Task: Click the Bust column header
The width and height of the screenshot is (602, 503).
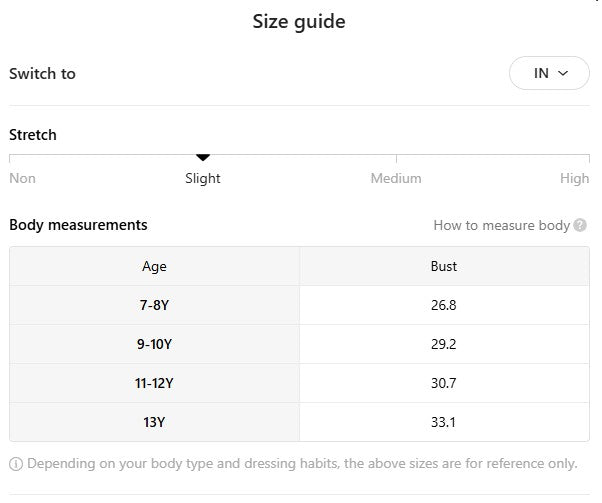Action: tap(444, 266)
